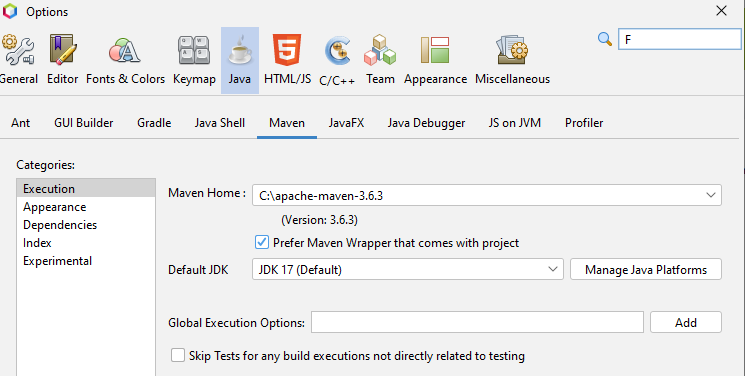Open the Default JDK dropdown
Viewport: 745px width, 376px height.
[x=553, y=270]
